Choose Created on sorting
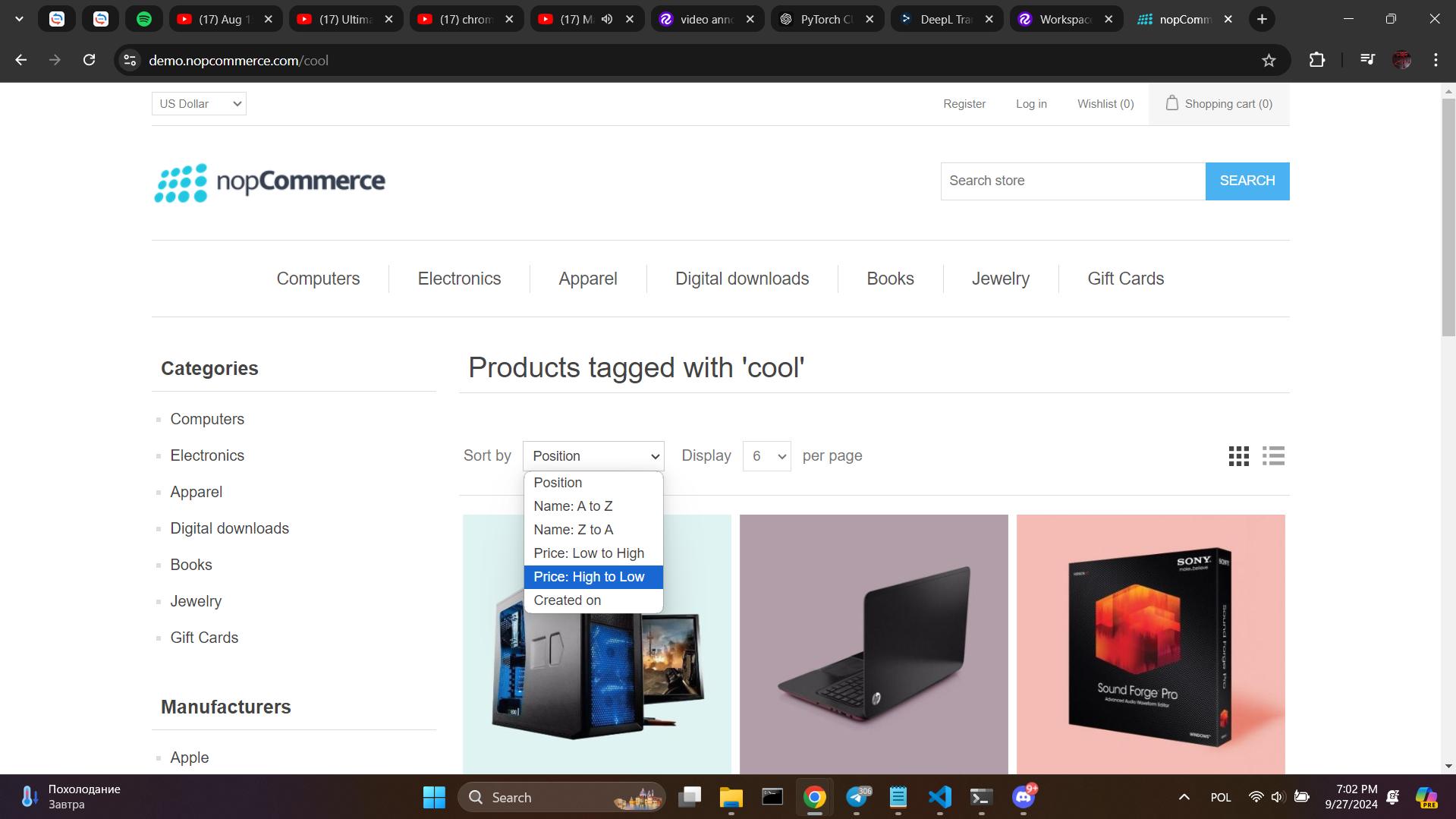The height and width of the screenshot is (819, 1456). pyautogui.click(x=593, y=600)
